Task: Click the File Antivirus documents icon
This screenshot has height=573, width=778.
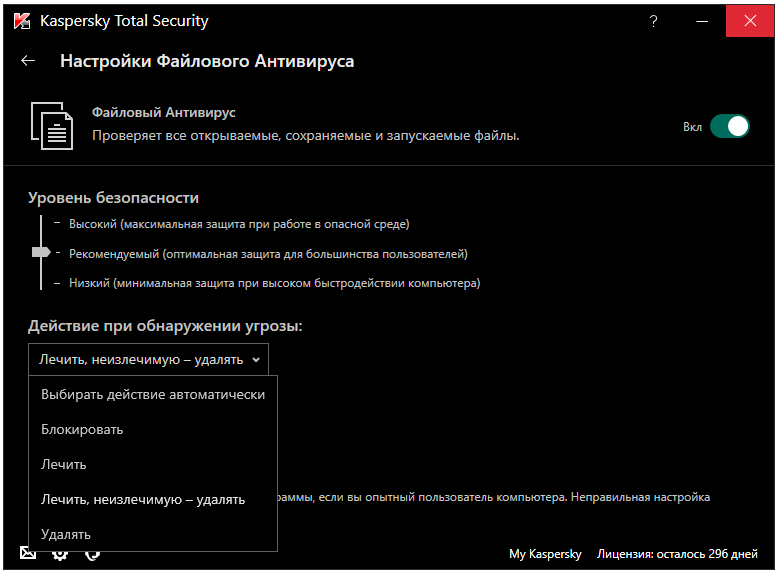Action: click(x=52, y=125)
